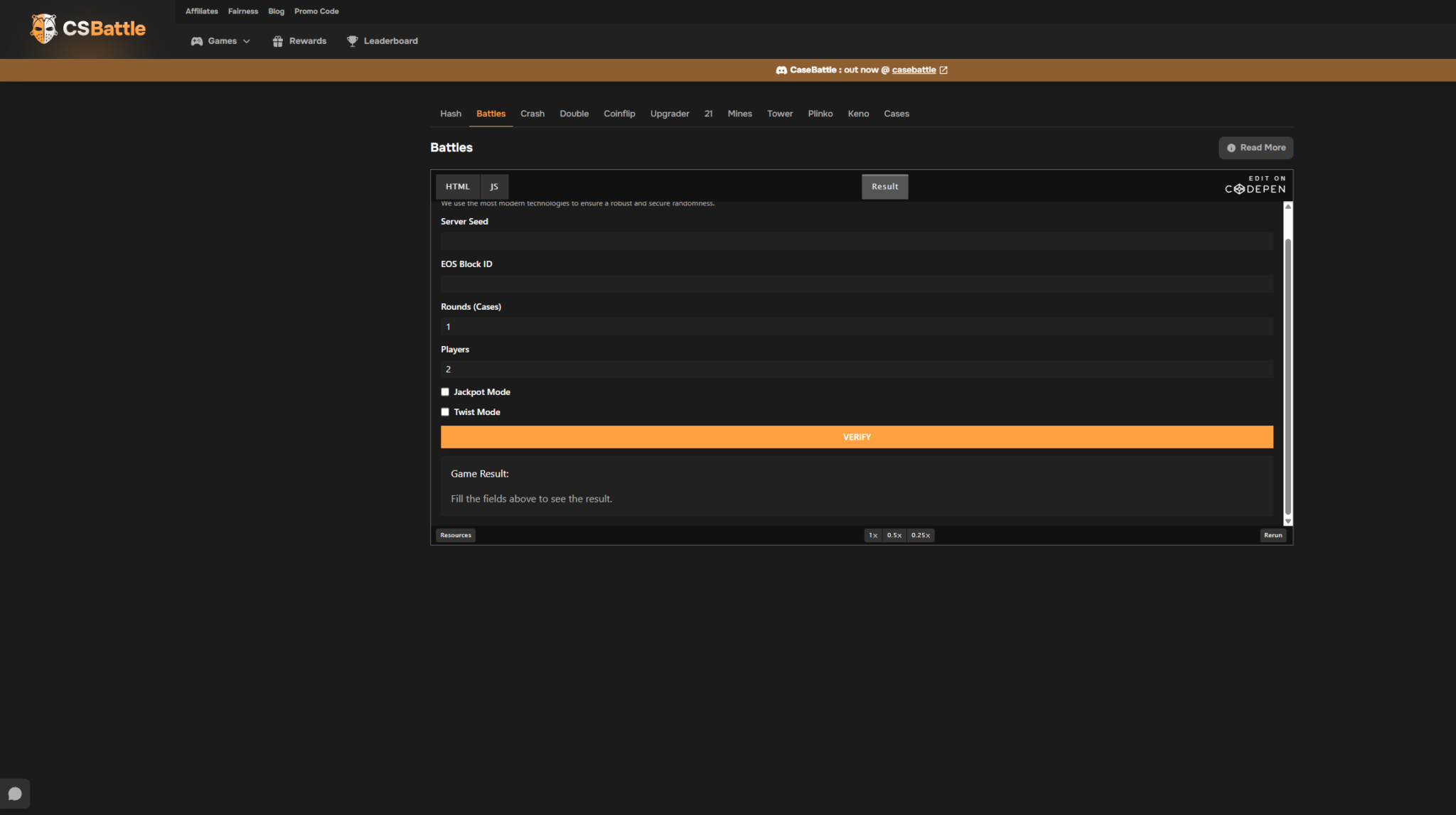Open Edit on CodePen logo link
The height and width of the screenshot is (815, 1456).
coord(1255,185)
